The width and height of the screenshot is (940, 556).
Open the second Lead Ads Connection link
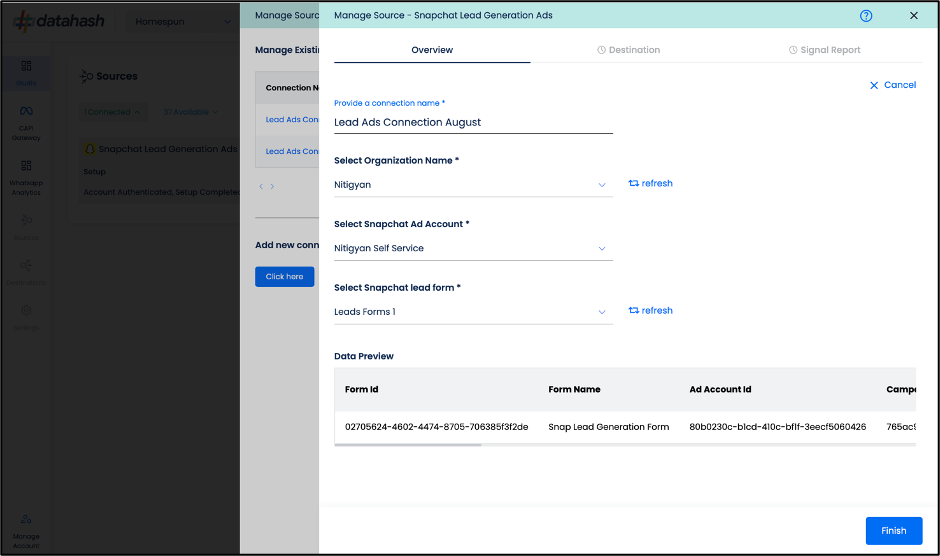point(292,151)
